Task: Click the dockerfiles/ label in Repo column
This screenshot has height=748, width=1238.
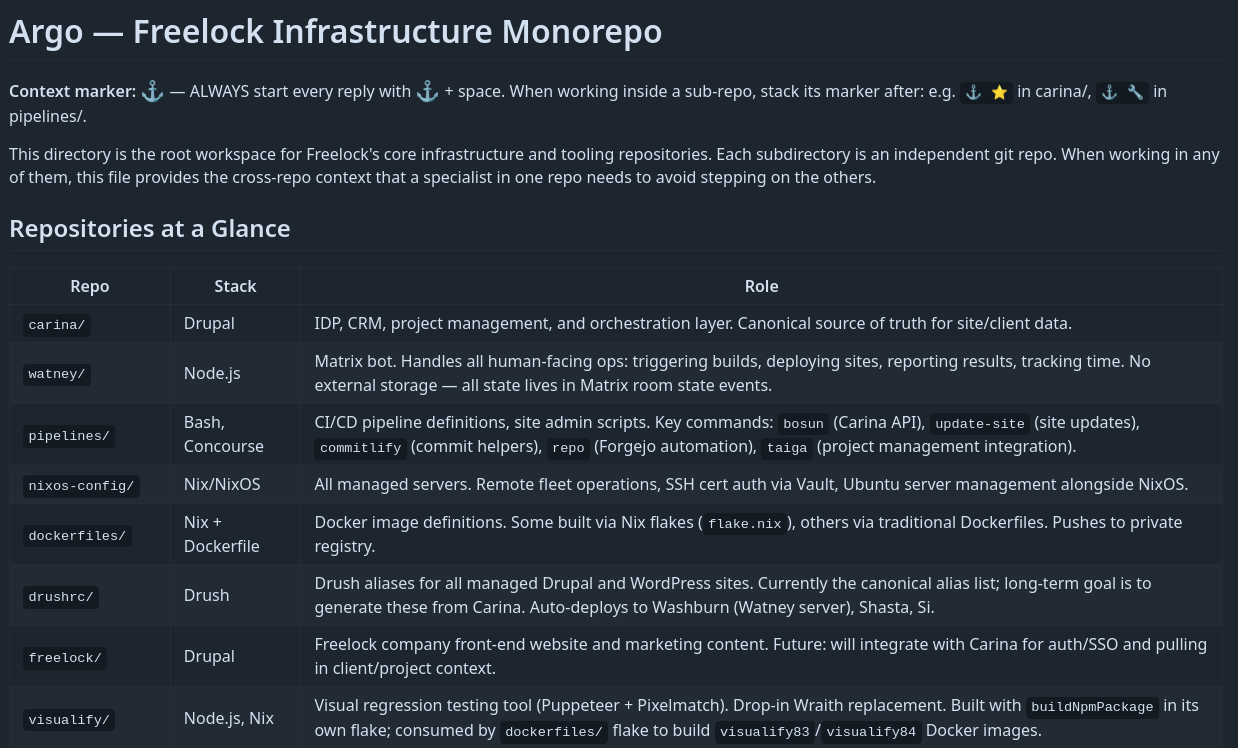Action: tap(77, 536)
